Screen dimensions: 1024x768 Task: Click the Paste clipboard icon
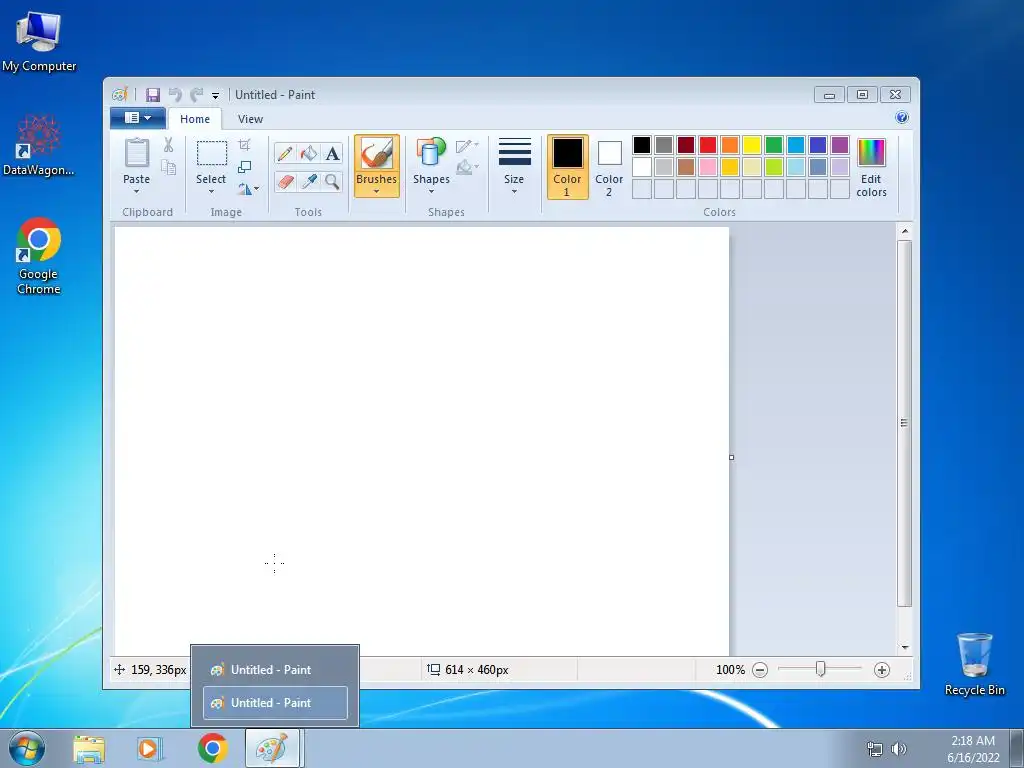point(136,153)
